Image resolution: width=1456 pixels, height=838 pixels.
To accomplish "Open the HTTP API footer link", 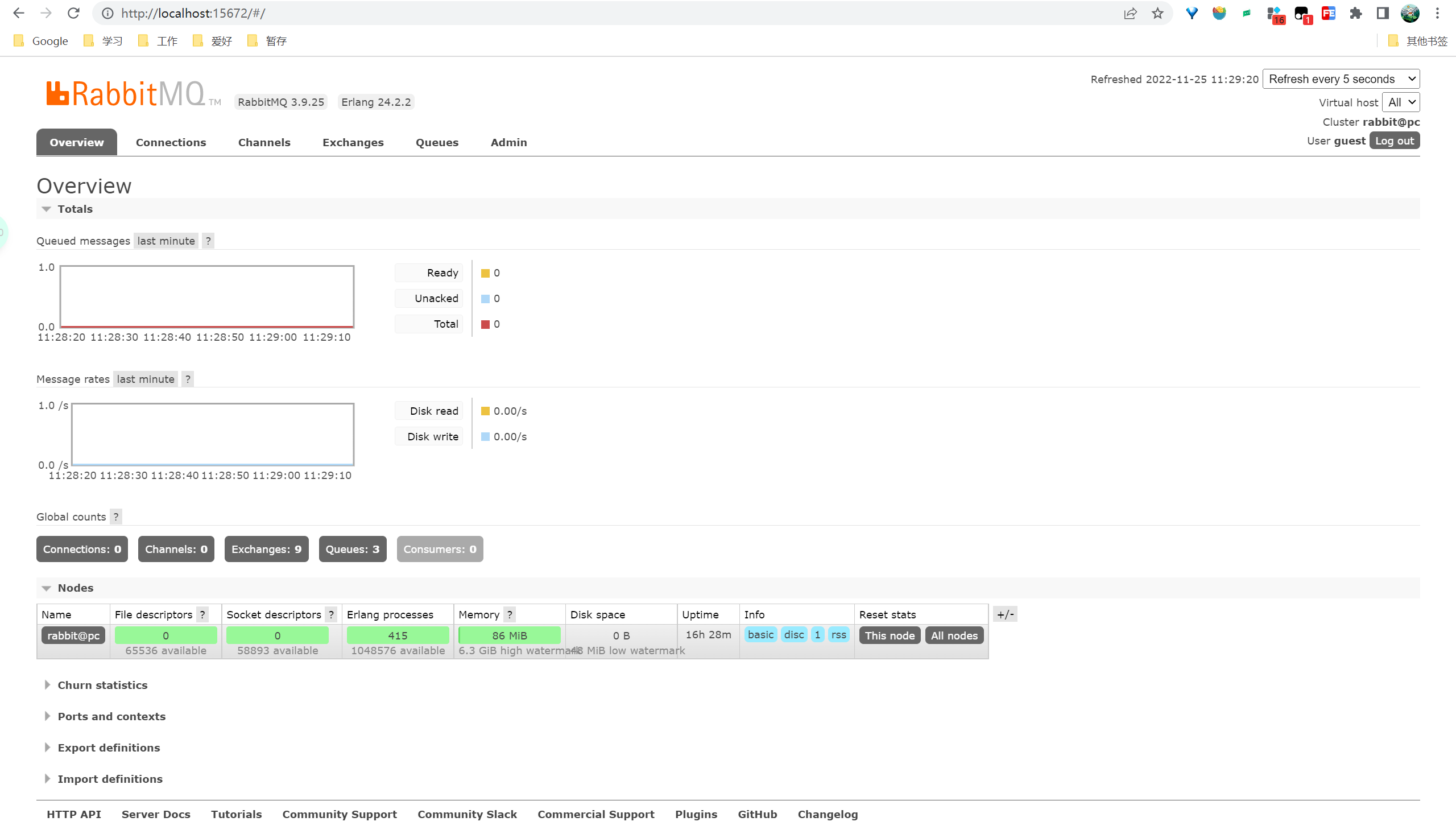I will (x=73, y=814).
